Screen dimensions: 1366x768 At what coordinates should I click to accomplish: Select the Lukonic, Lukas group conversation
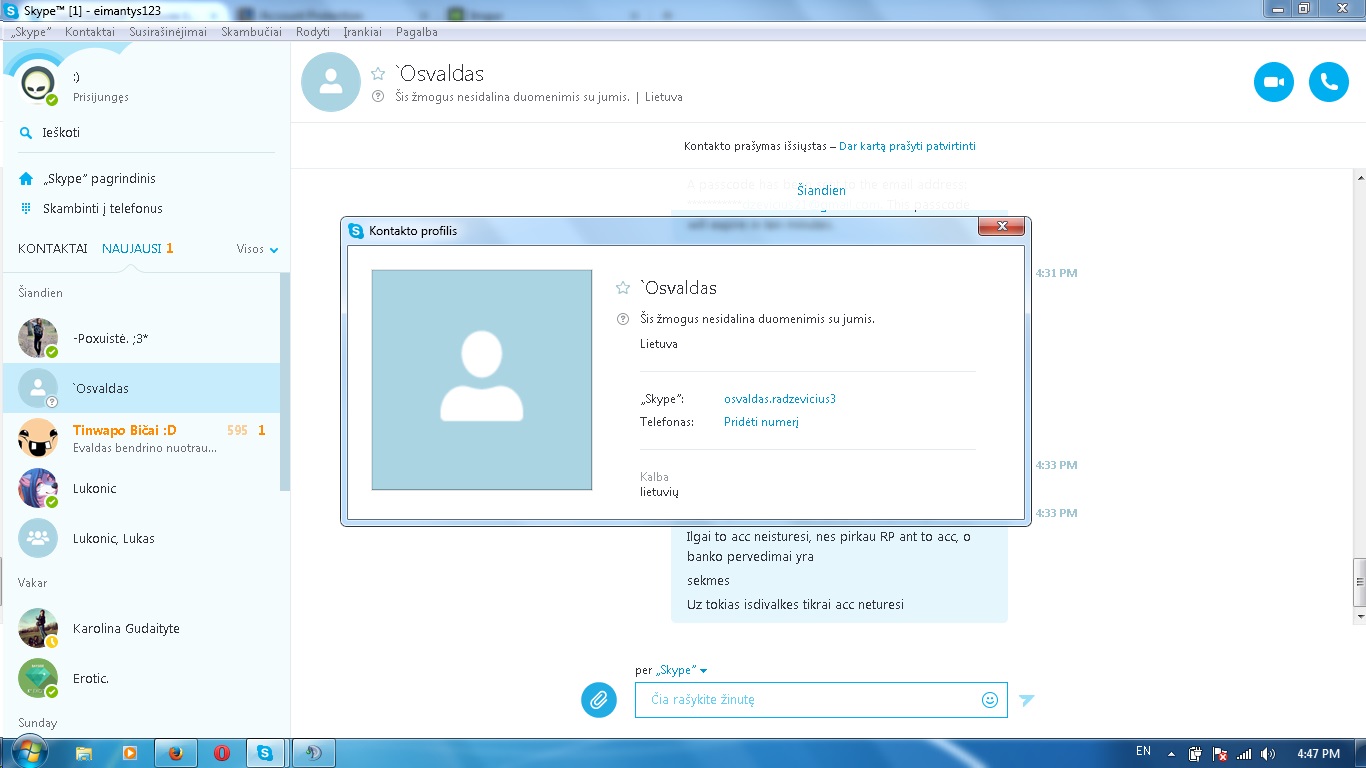pyautogui.click(x=142, y=538)
